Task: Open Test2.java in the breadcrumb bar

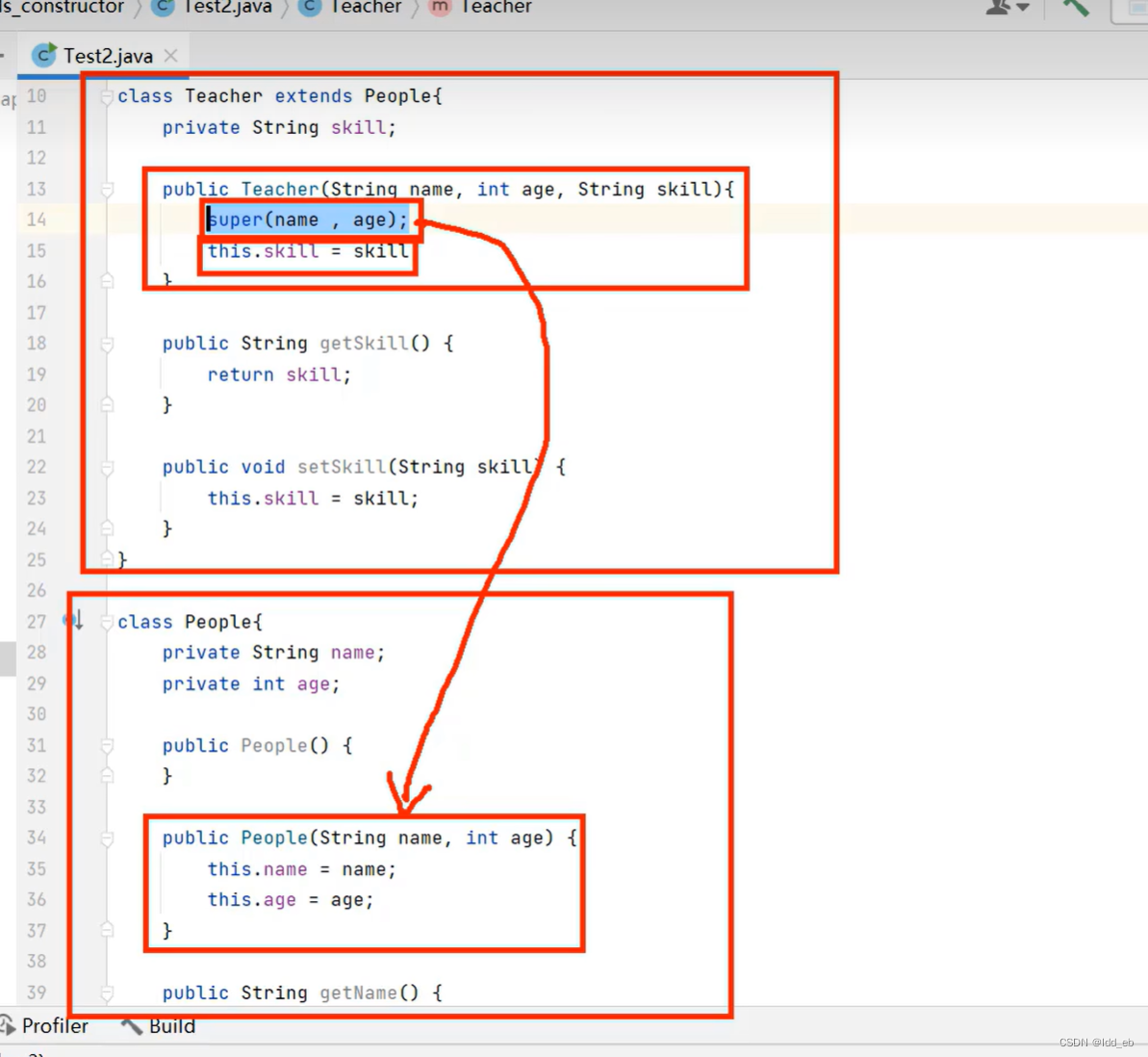Action: coord(213,8)
